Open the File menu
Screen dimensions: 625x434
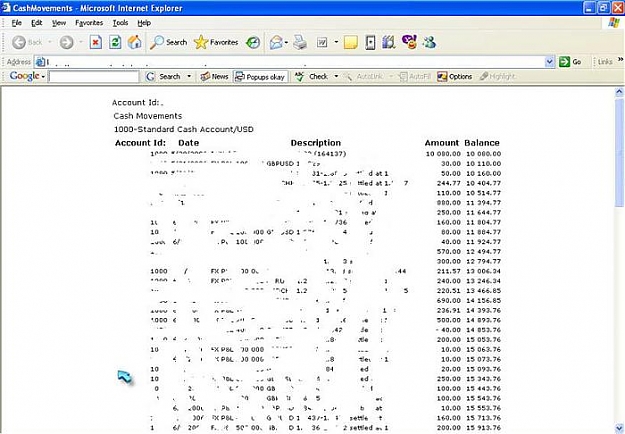pyautogui.click(x=16, y=23)
